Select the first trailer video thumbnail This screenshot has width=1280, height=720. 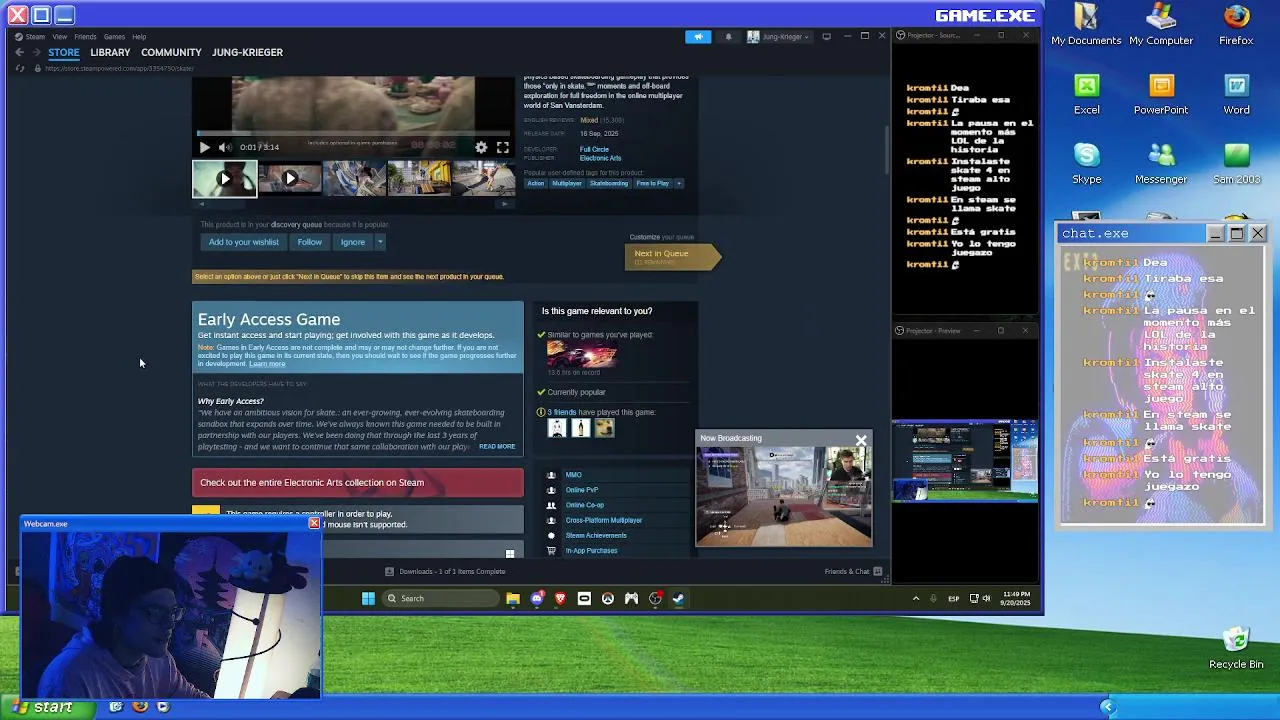click(225, 179)
